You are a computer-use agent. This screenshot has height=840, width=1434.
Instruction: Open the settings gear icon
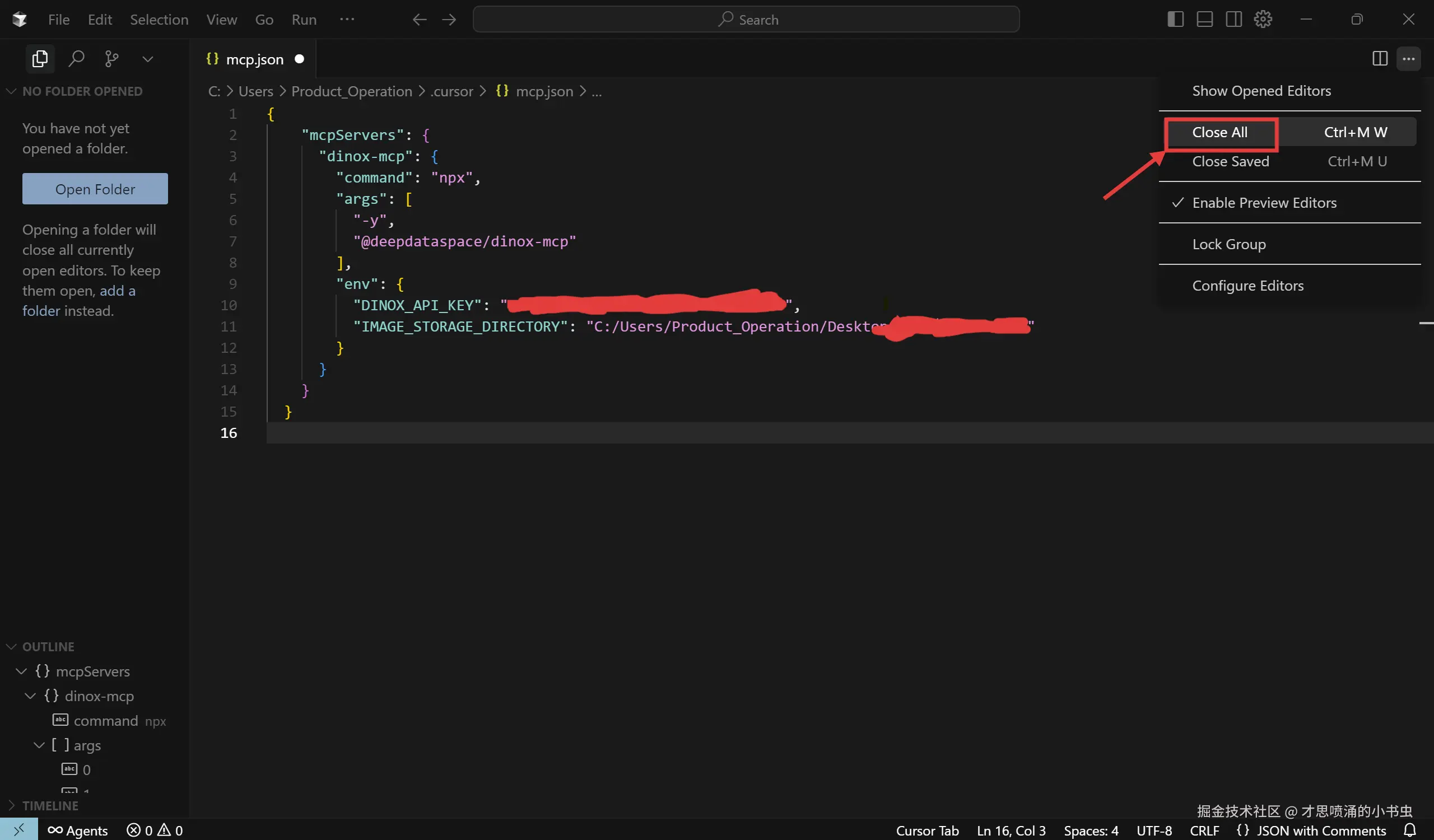pyautogui.click(x=1263, y=20)
